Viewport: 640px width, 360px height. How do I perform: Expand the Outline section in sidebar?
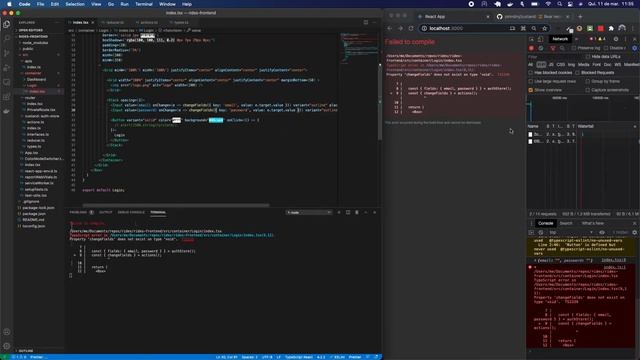(x=25, y=351)
